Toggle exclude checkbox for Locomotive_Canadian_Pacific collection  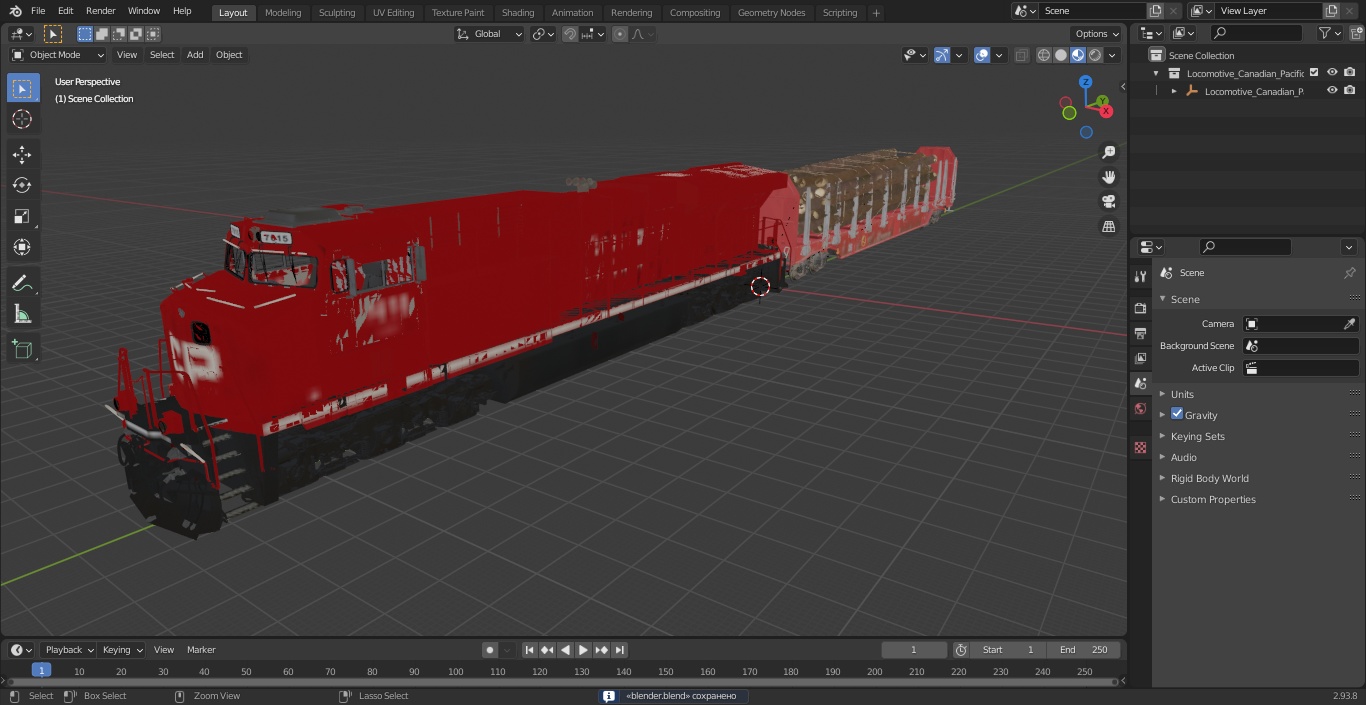click(1314, 72)
